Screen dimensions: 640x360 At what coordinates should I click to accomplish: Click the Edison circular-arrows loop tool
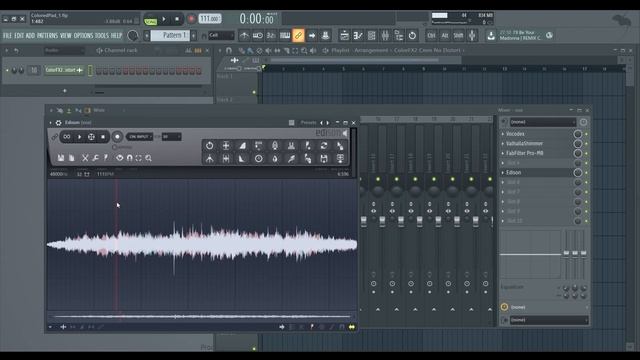click(x=324, y=146)
